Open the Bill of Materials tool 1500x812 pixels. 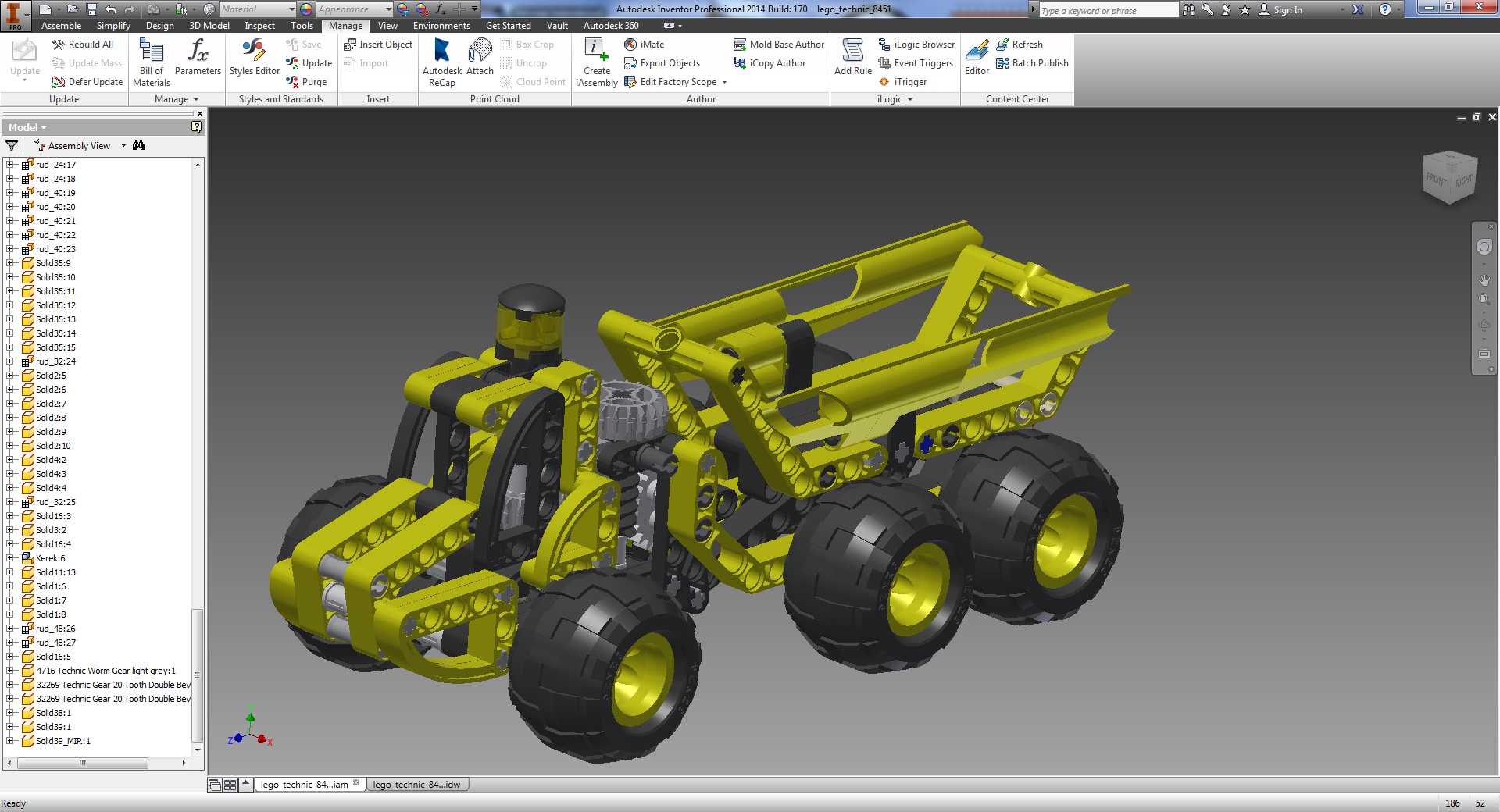pyautogui.click(x=151, y=62)
